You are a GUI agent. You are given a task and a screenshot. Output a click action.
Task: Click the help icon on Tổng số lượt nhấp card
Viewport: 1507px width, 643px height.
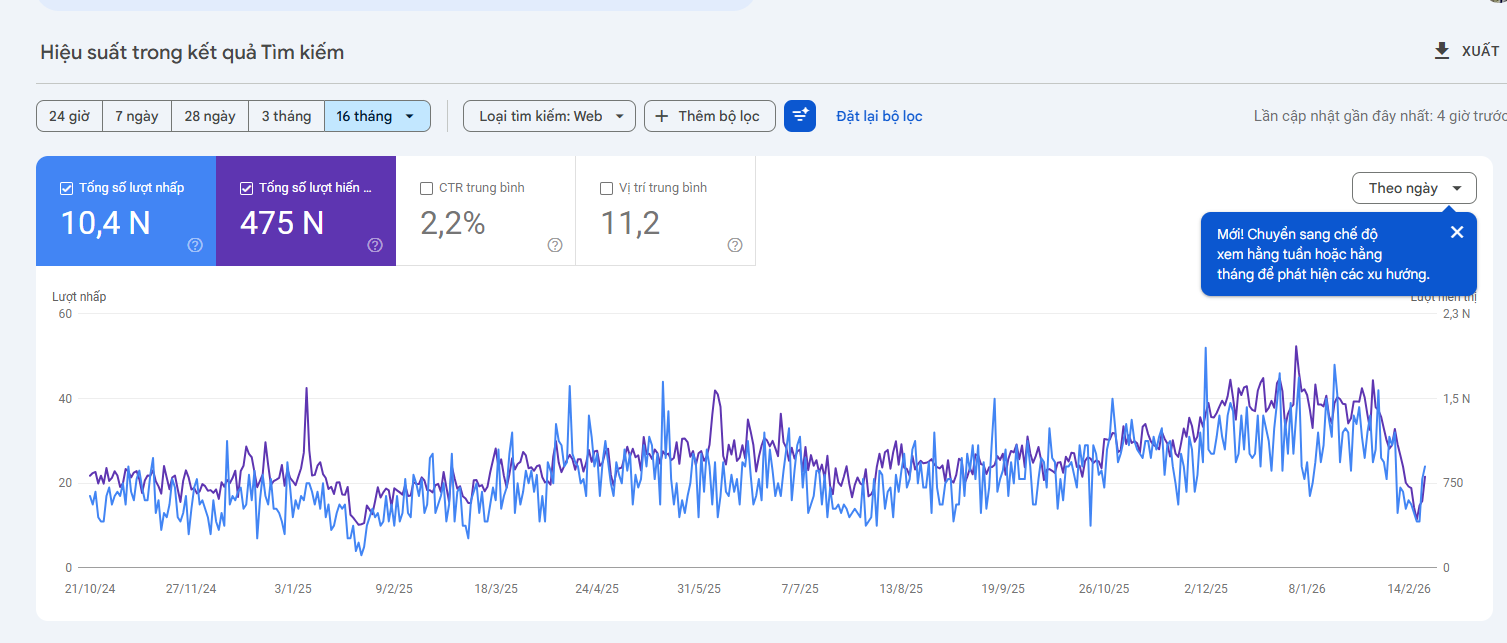click(196, 244)
